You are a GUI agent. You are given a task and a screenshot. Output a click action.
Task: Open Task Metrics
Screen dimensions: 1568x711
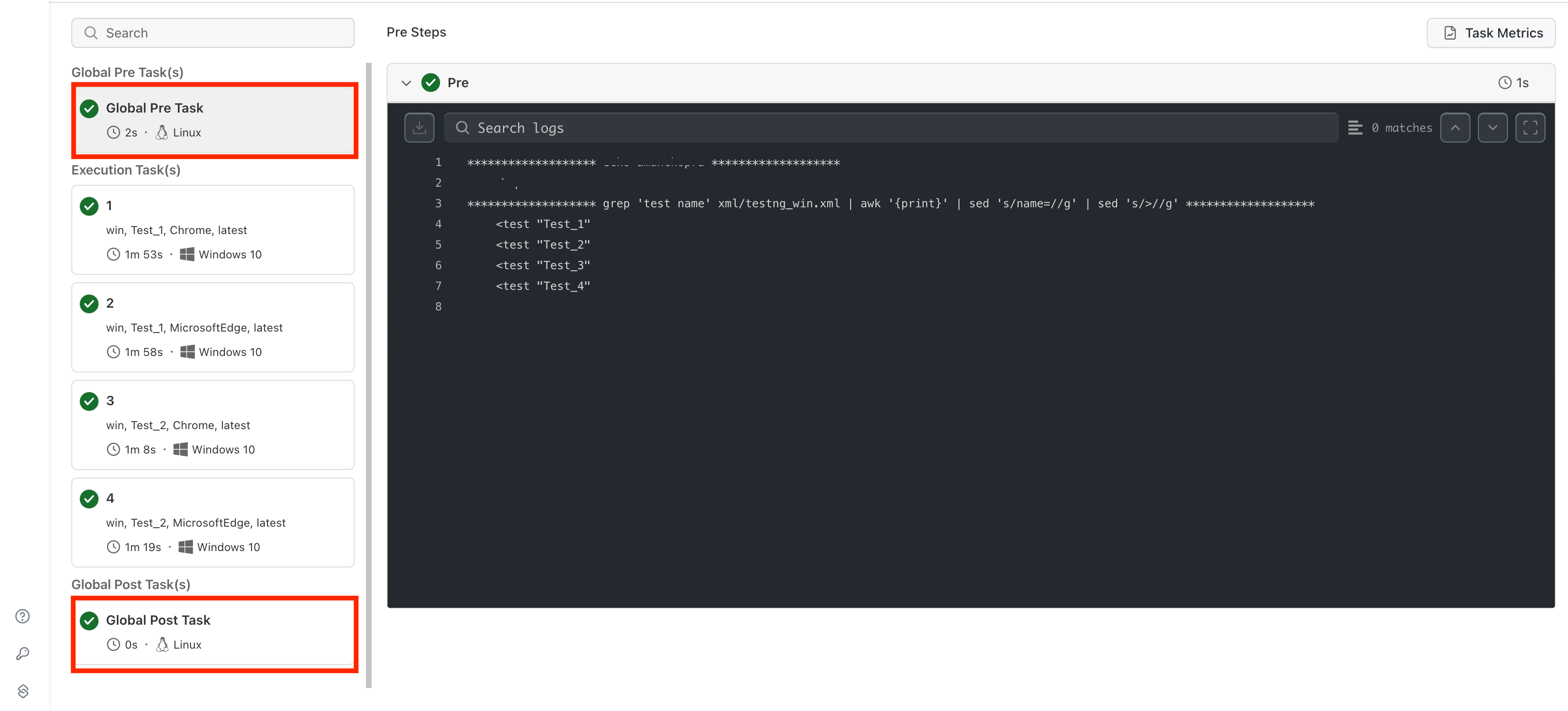tap(1491, 32)
